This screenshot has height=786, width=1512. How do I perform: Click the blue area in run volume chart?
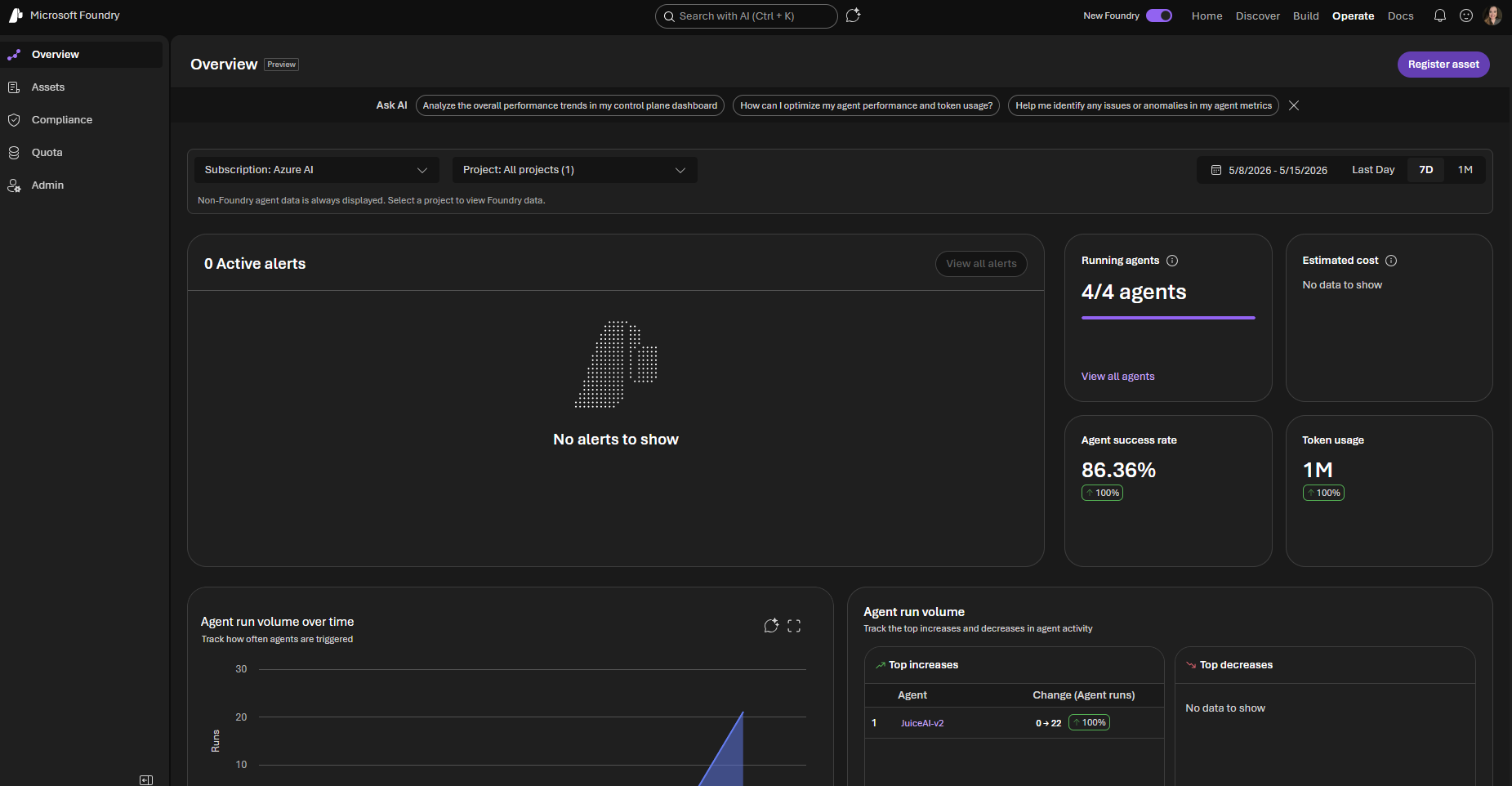(730, 761)
